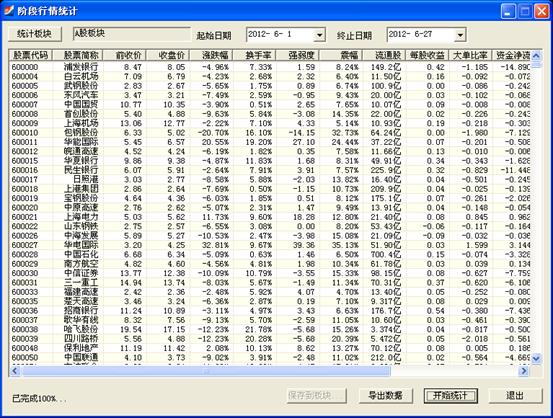Select stock code 600005
Screen dimensions: 553x418
click(x=25, y=86)
